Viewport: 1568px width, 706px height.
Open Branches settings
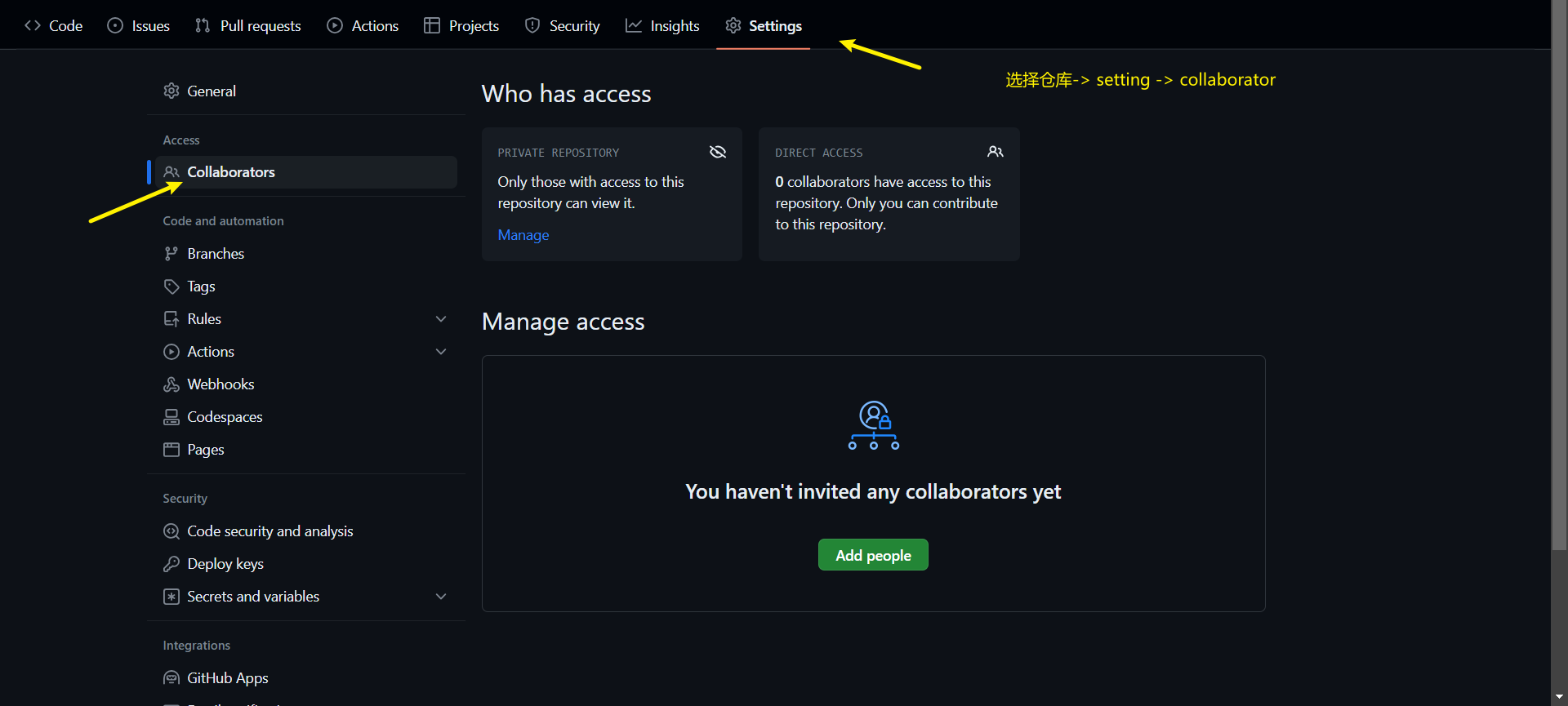click(306, 254)
